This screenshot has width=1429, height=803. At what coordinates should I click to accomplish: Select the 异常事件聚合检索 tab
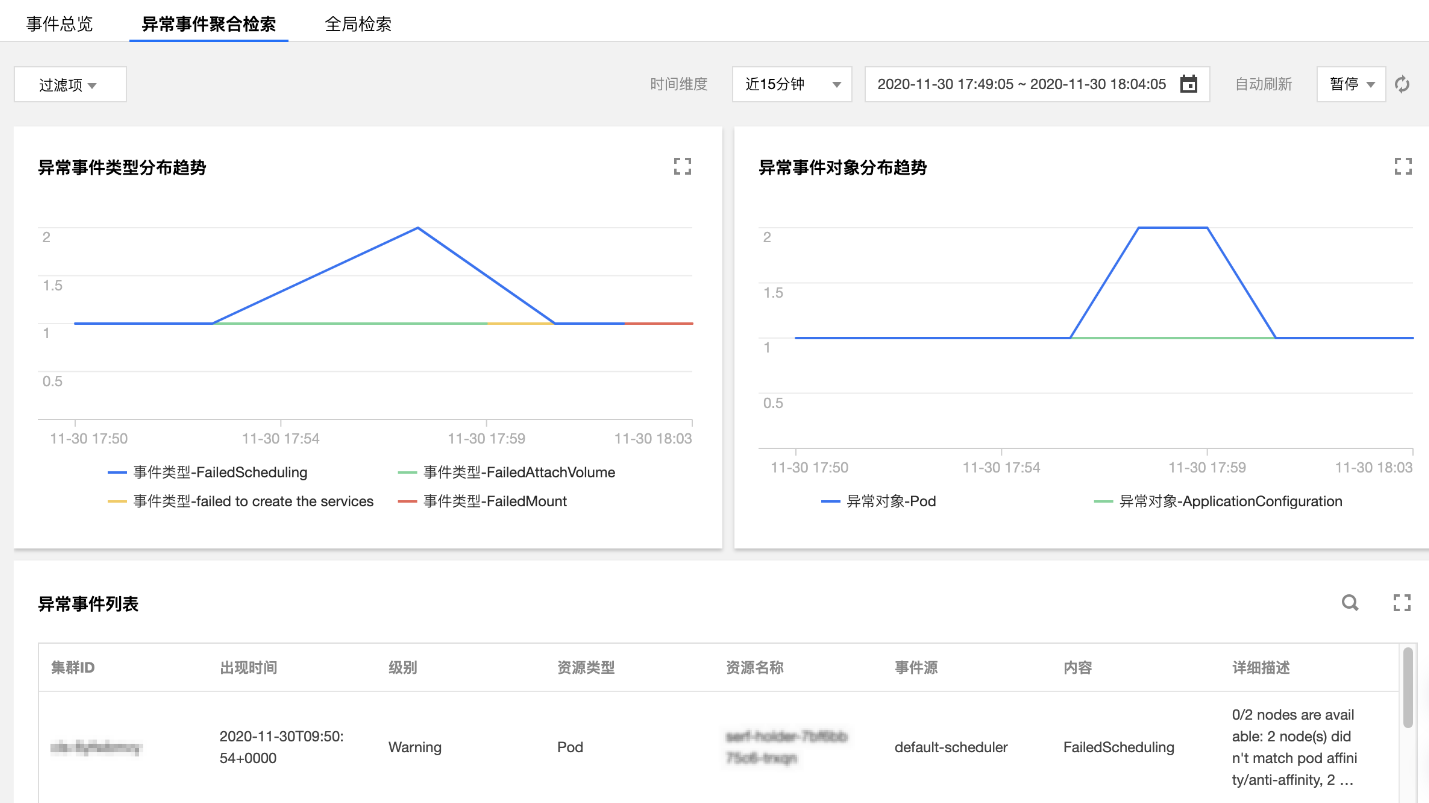(208, 24)
